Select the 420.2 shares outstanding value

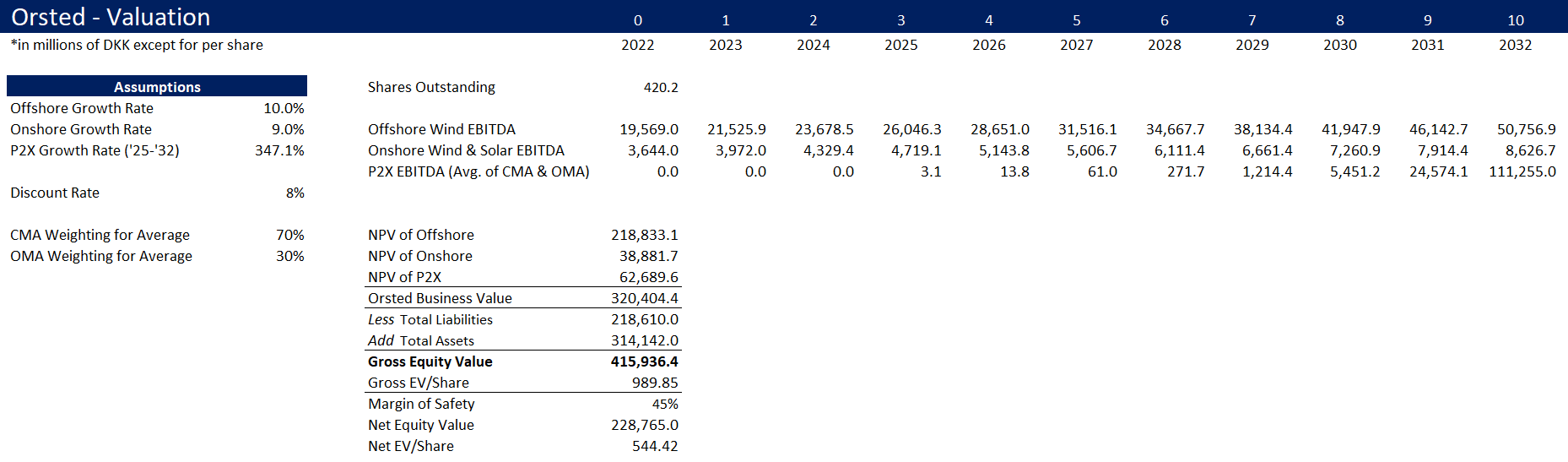tap(661, 87)
